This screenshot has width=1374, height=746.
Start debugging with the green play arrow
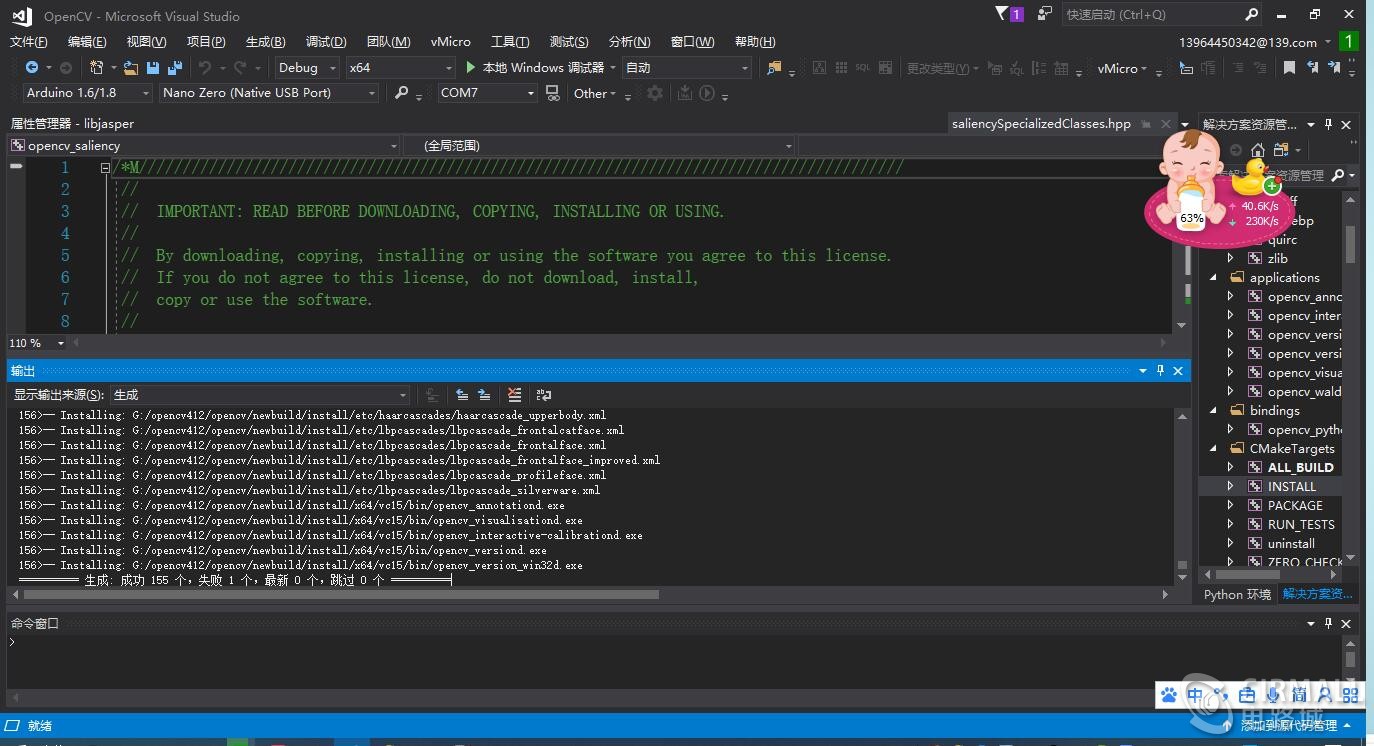click(x=471, y=68)
